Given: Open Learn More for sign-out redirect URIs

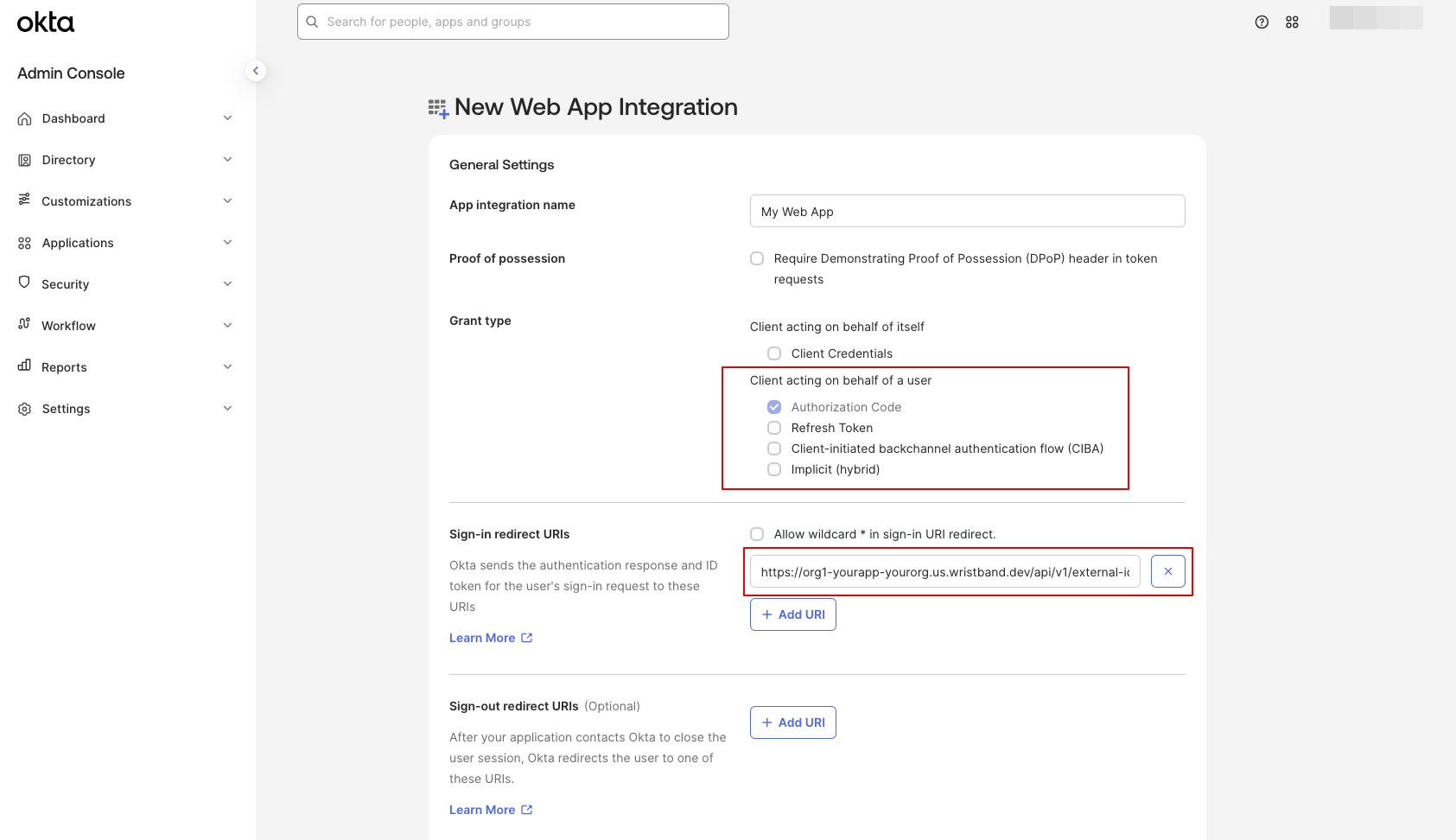Looking at the screenshot, I should (x=491, y=810).
